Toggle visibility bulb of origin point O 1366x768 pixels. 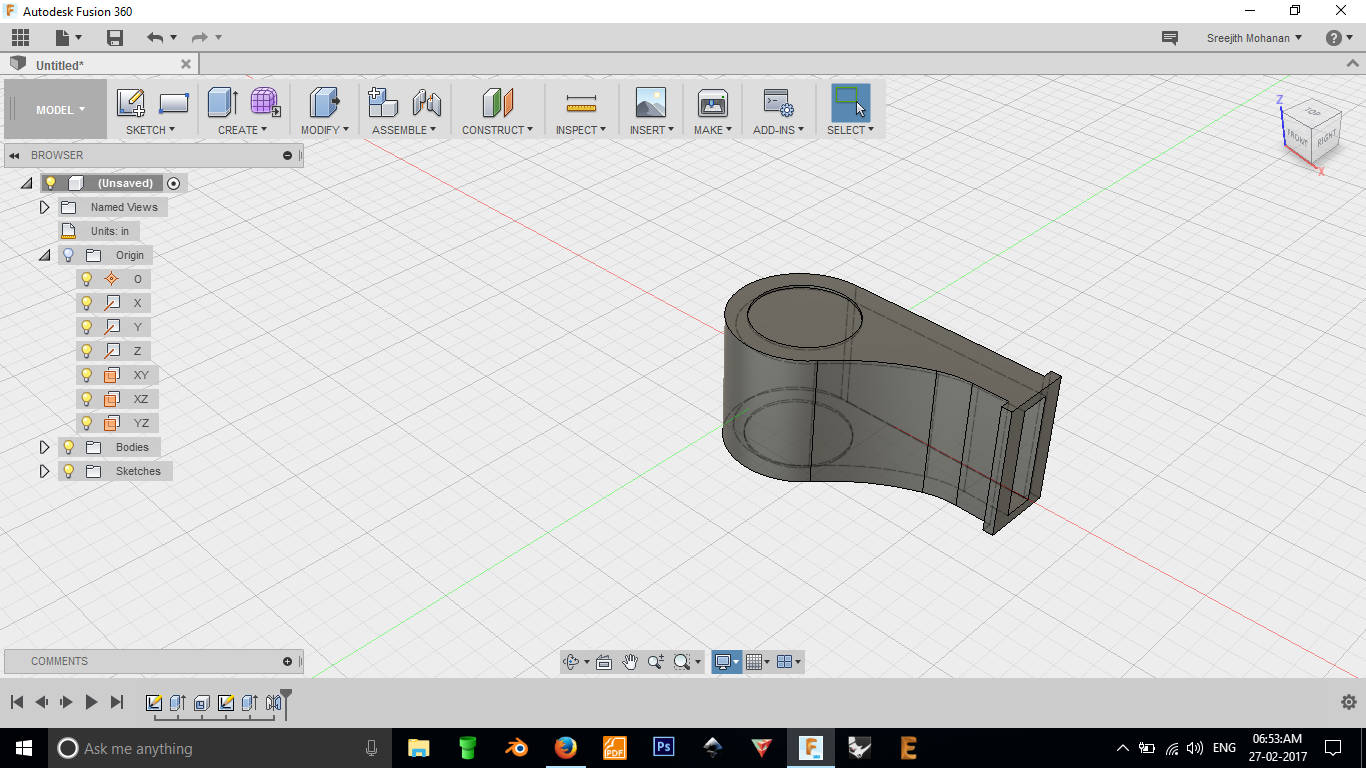(87, 279)
